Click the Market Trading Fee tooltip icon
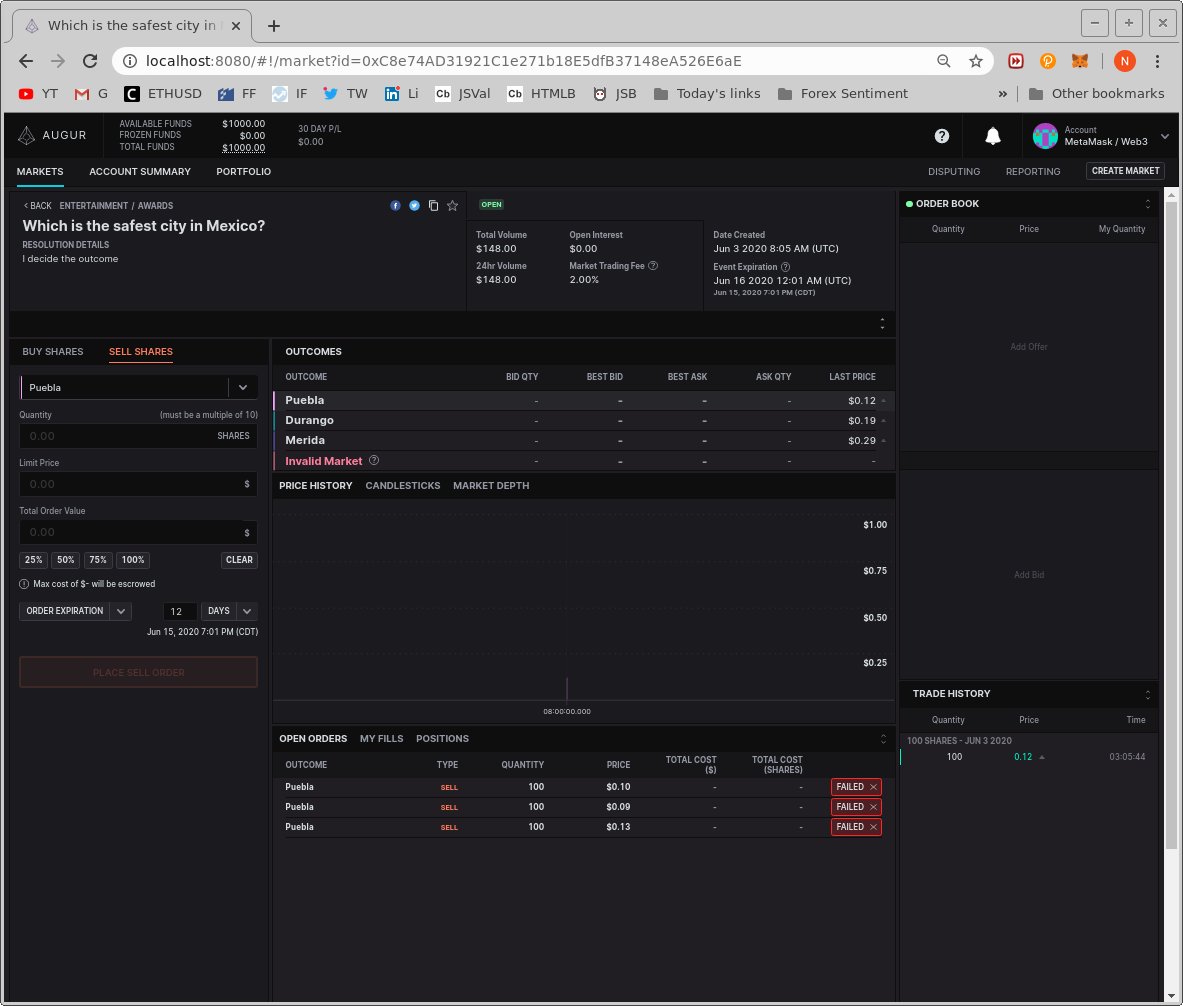The width and height of the screenshot is (1183, 1006). click(x=653, y=265)
